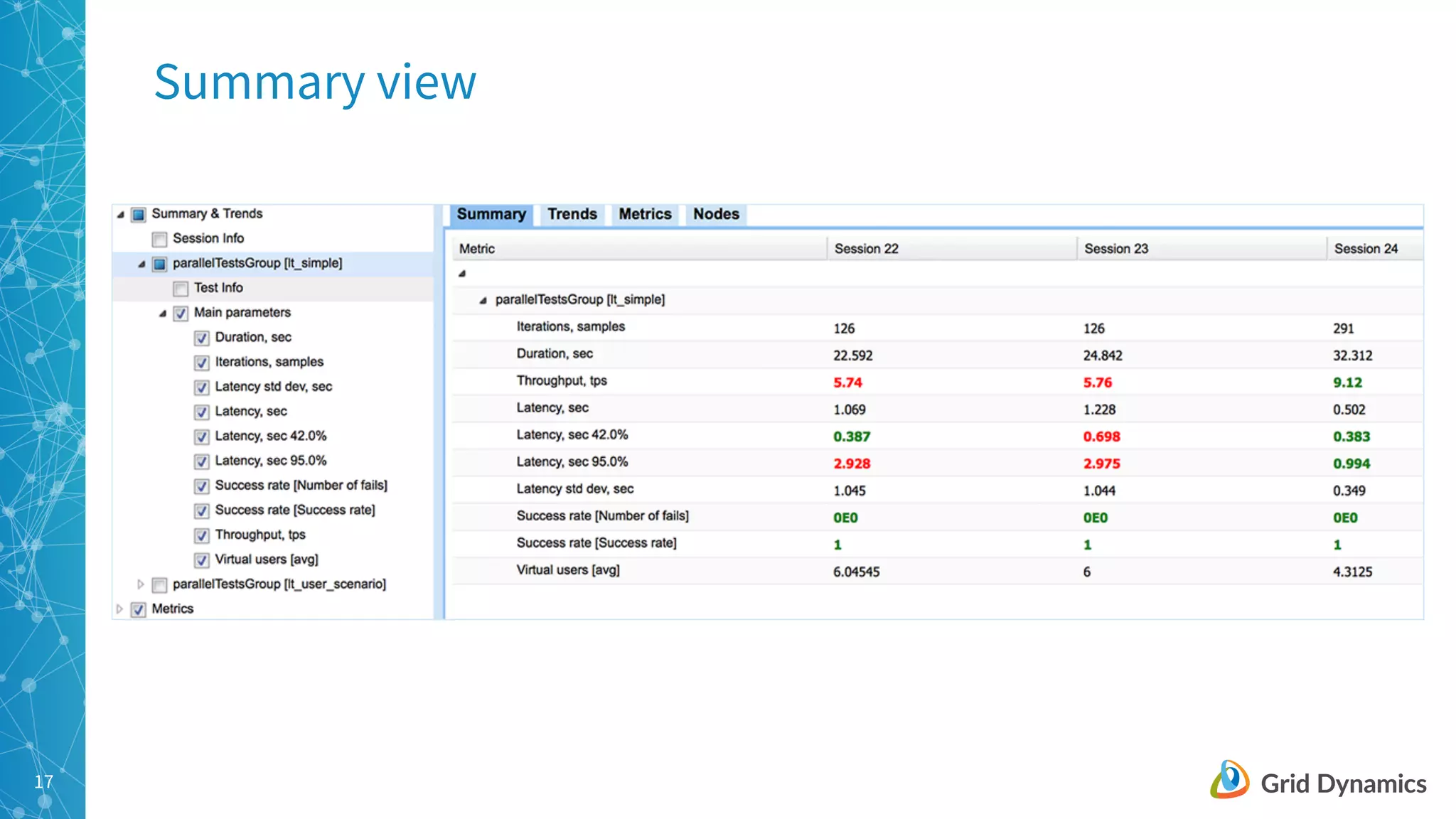Screen dimensions: 1456x819
Task: Collapse the Main parameters node
Action: (x=163, y=314)
